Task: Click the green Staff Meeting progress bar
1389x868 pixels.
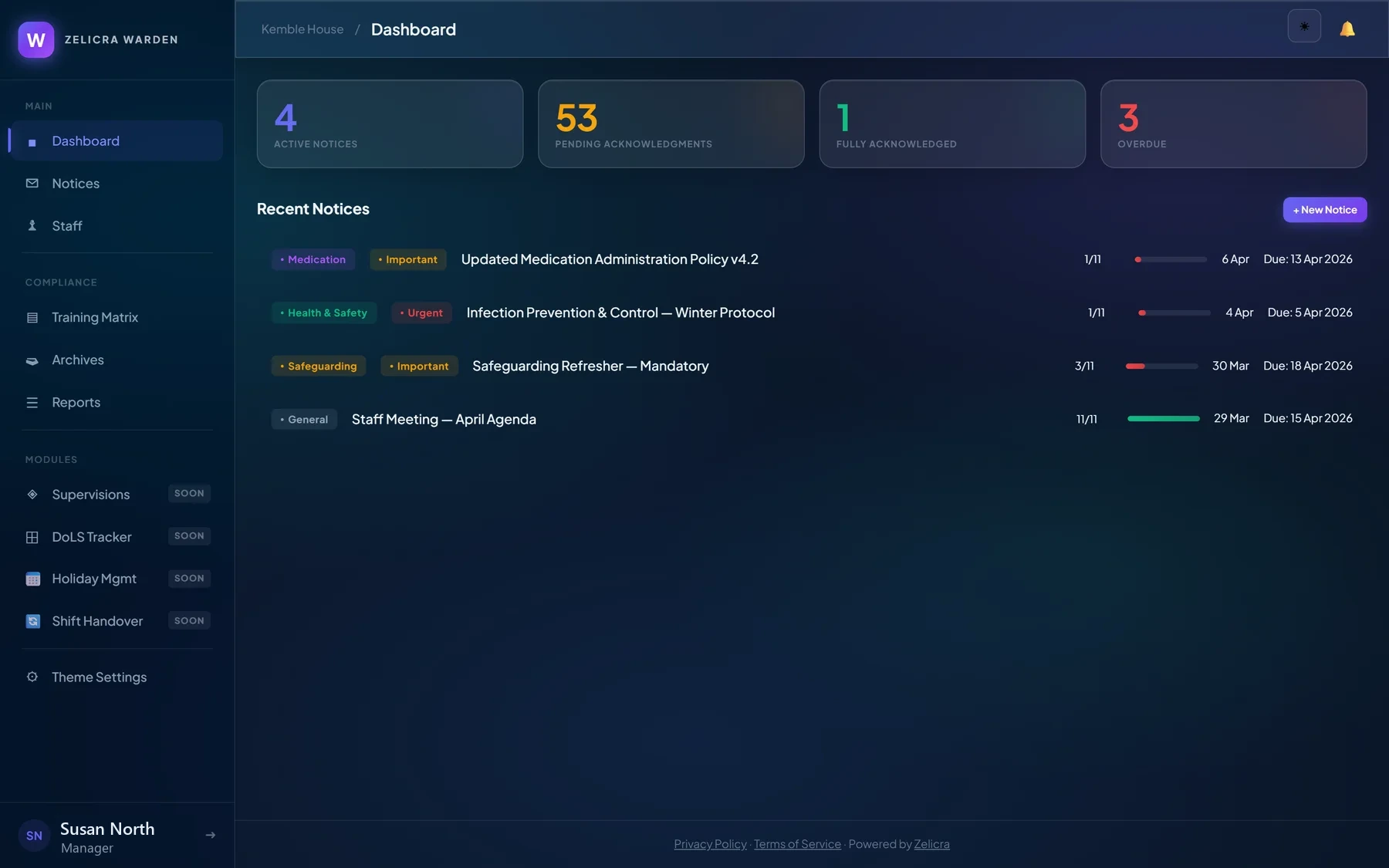Action: (x=1164, y=418)
